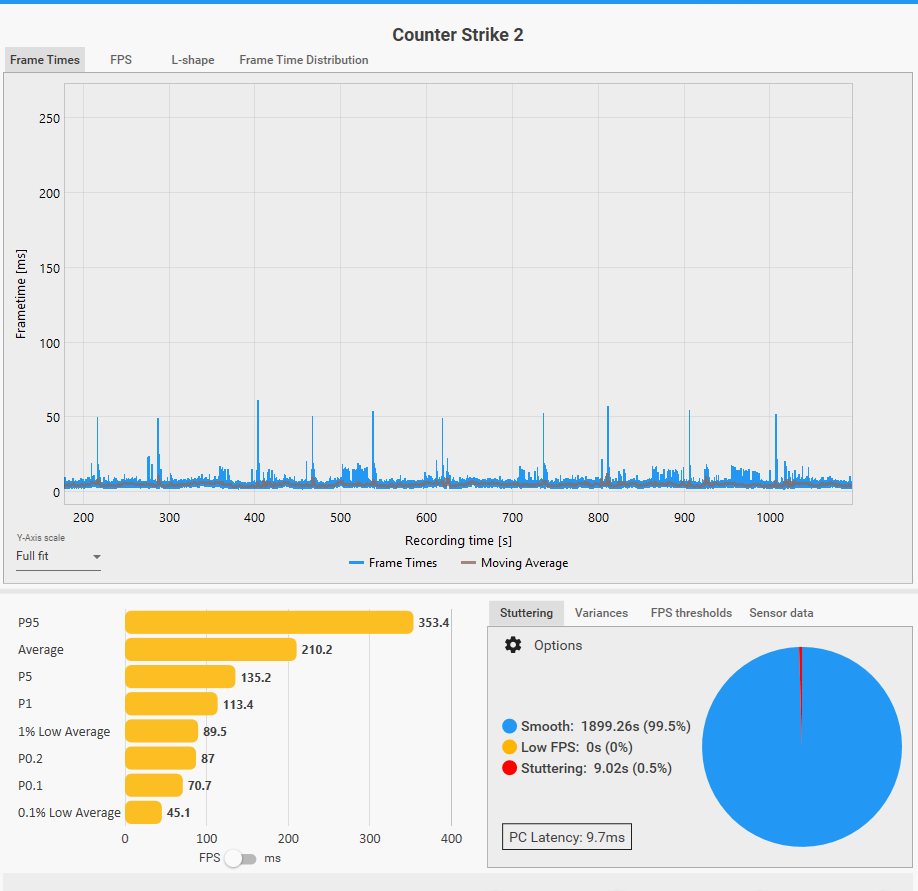The width and height of the screenshot is (918, 891).
Task: Click the 0.1% Low Average bar
Action: point(143,812)
